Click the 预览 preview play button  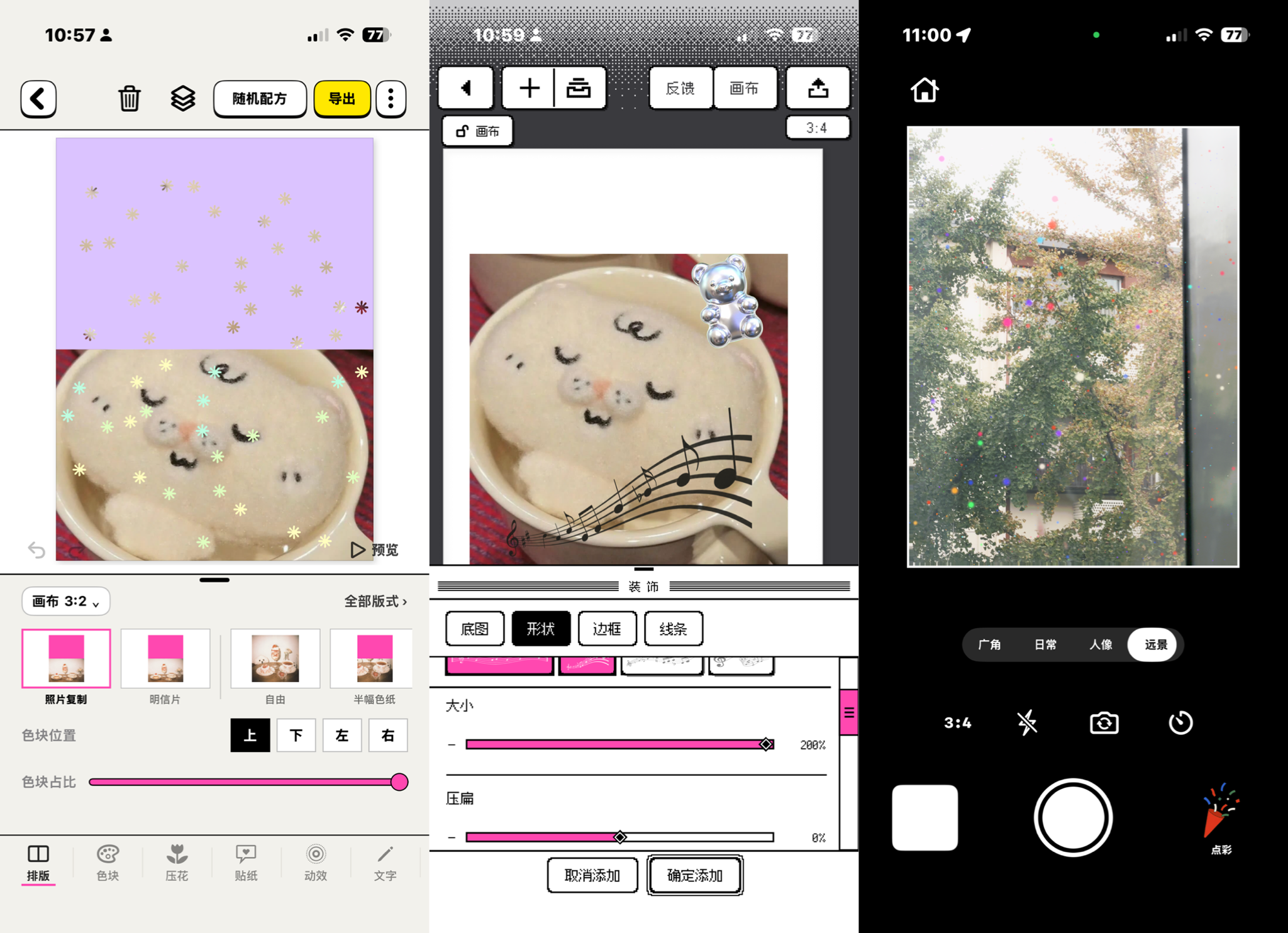coord(375,550)
